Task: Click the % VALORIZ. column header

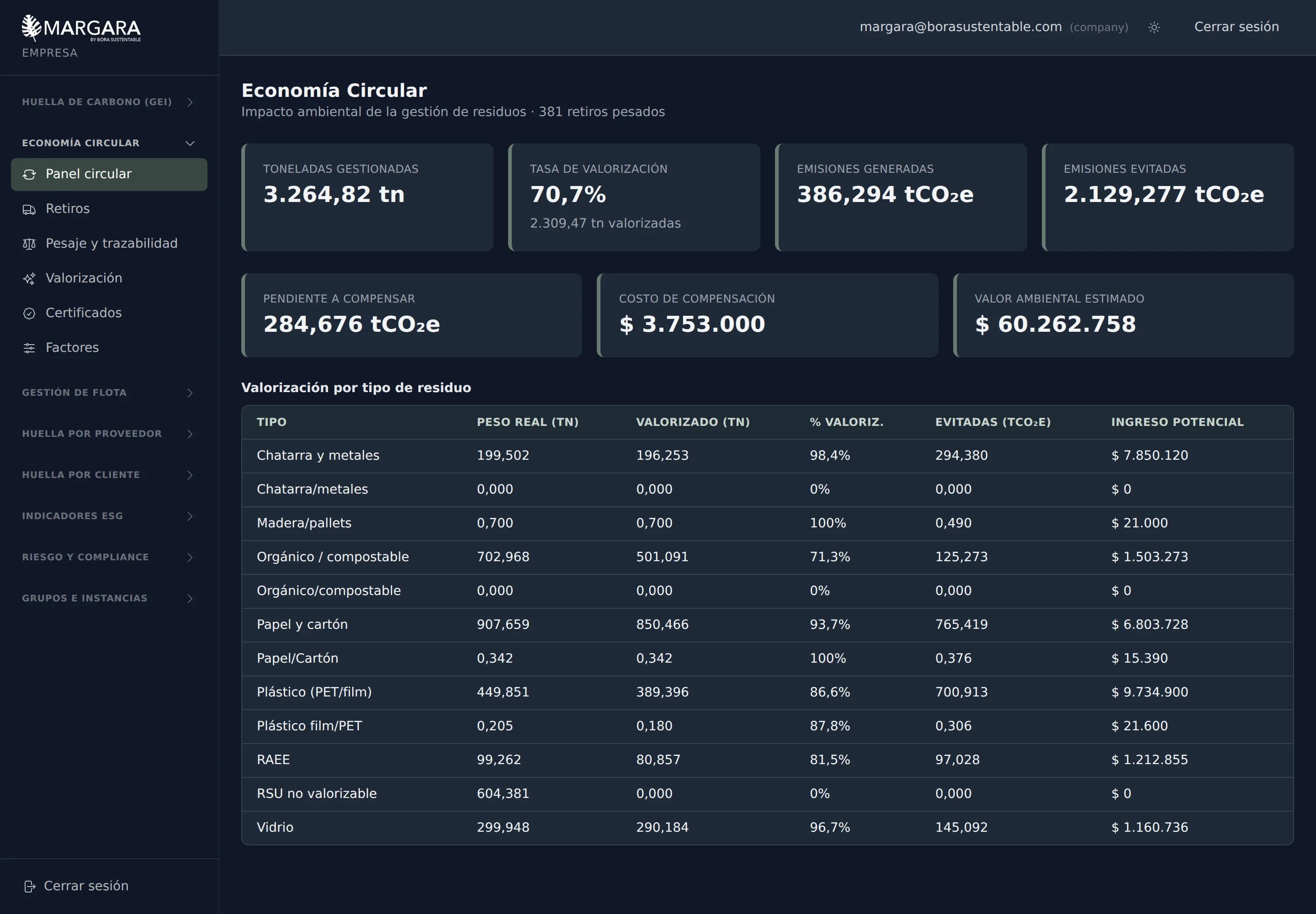Action: coord(846,423)
